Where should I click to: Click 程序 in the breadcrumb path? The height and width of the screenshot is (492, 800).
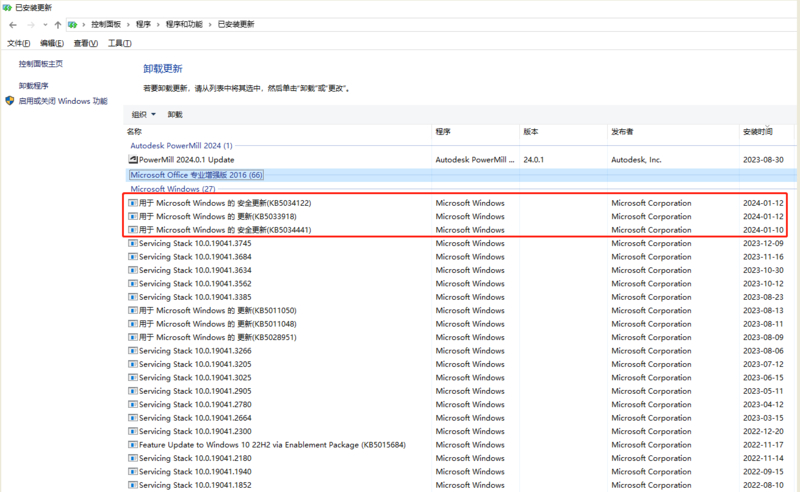coord(143,24)
